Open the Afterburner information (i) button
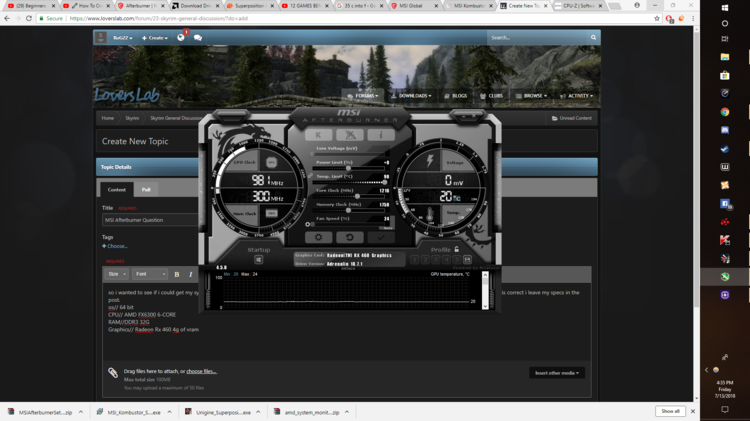Screen dimensions: 750x421 (x=381, y=135)
